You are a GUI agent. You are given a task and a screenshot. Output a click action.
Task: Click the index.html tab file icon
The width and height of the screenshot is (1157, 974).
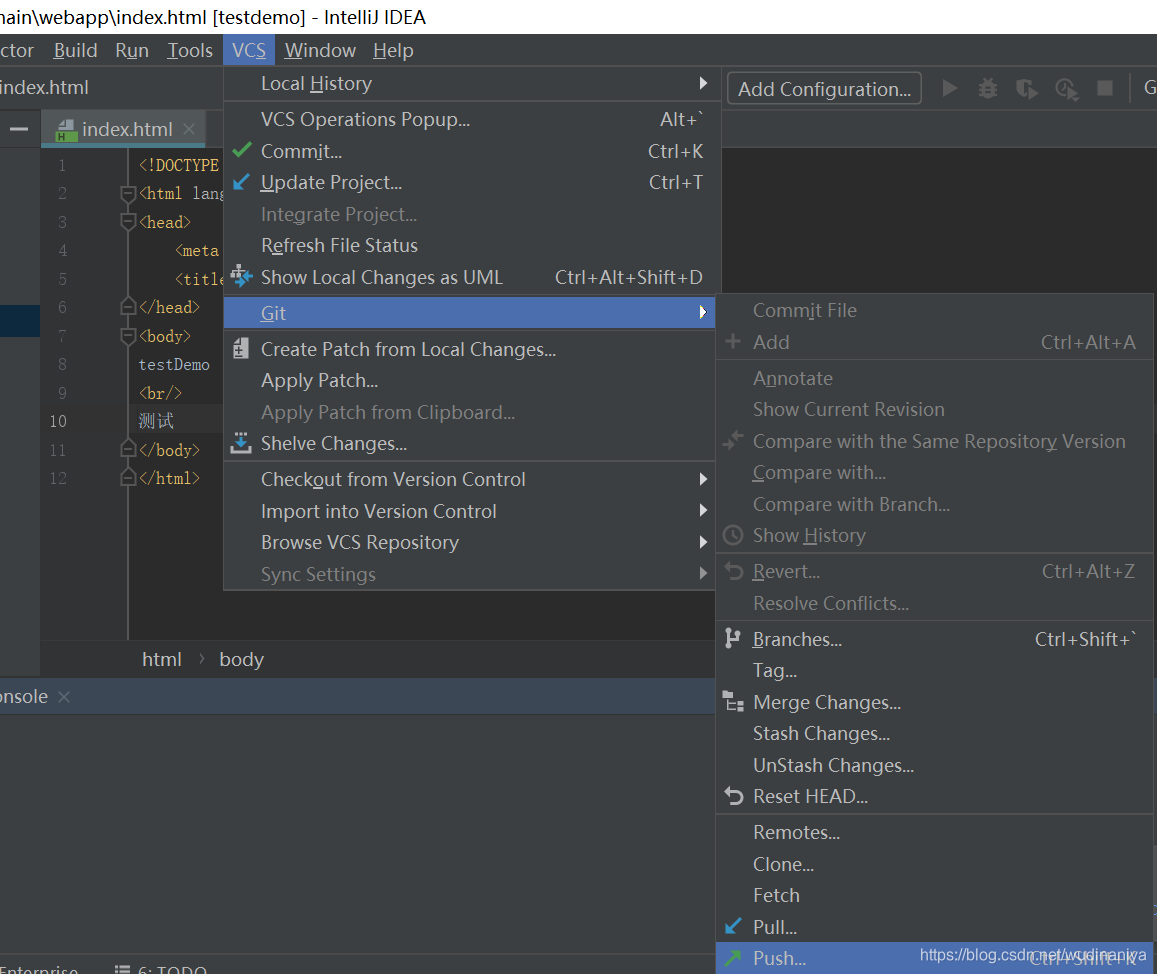66,130
